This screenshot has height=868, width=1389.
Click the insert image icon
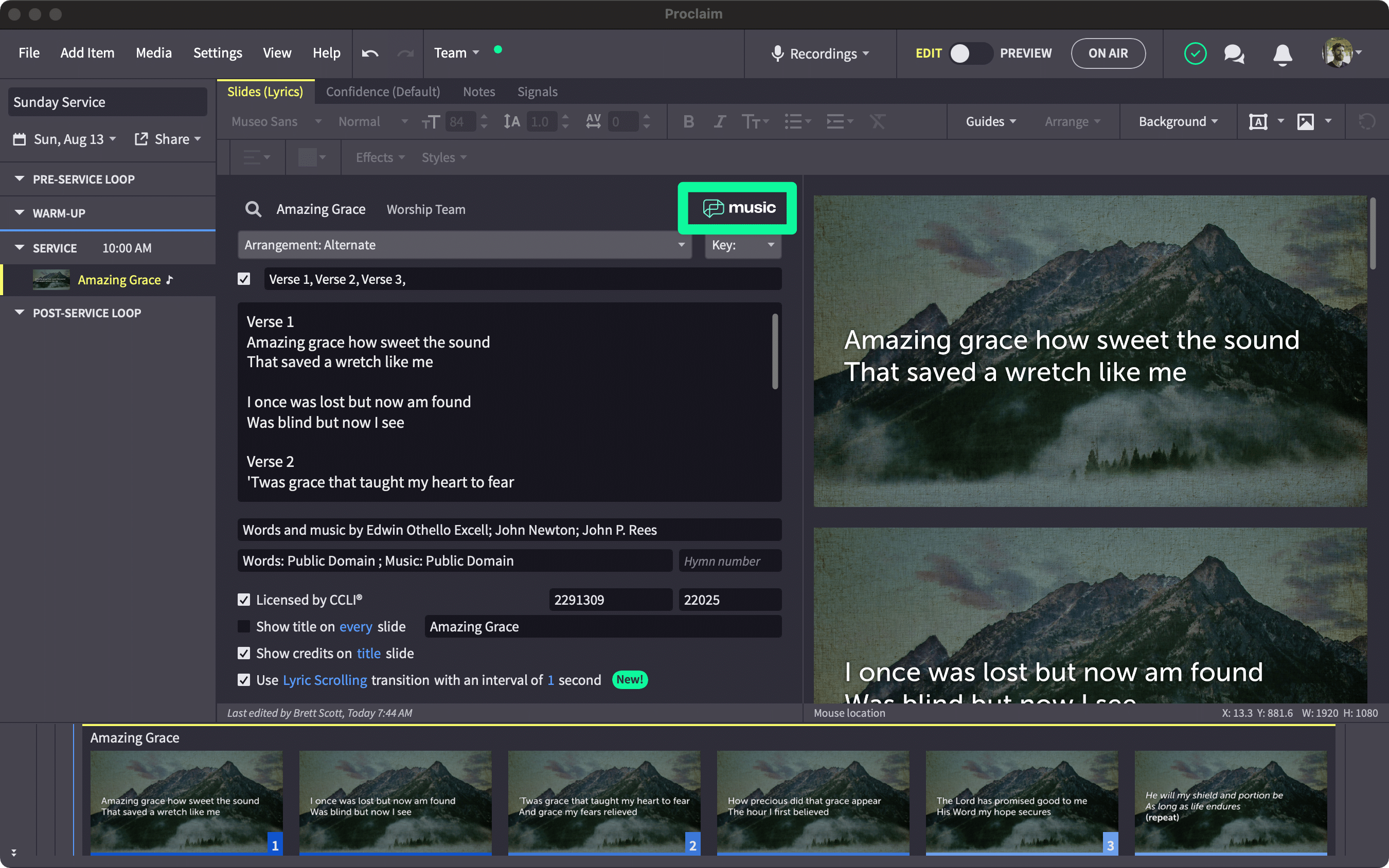click(1305, 122)
